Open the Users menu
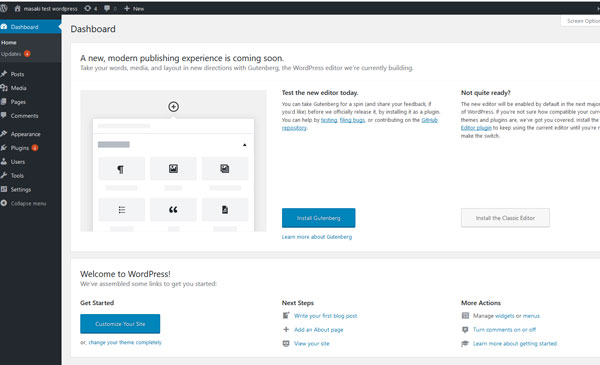Image resolution: width=600 pixels, height=365 pixels. point(30,161)
